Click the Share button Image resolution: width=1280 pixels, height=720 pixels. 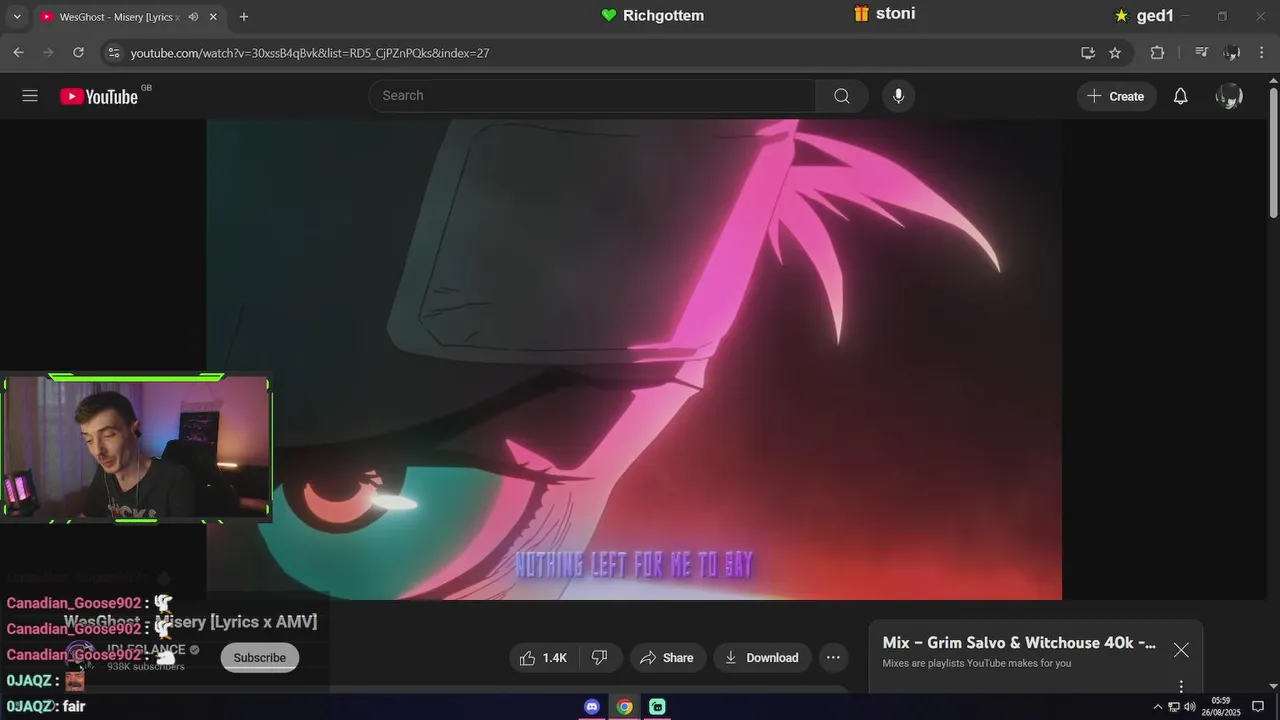tap(667, 657)
